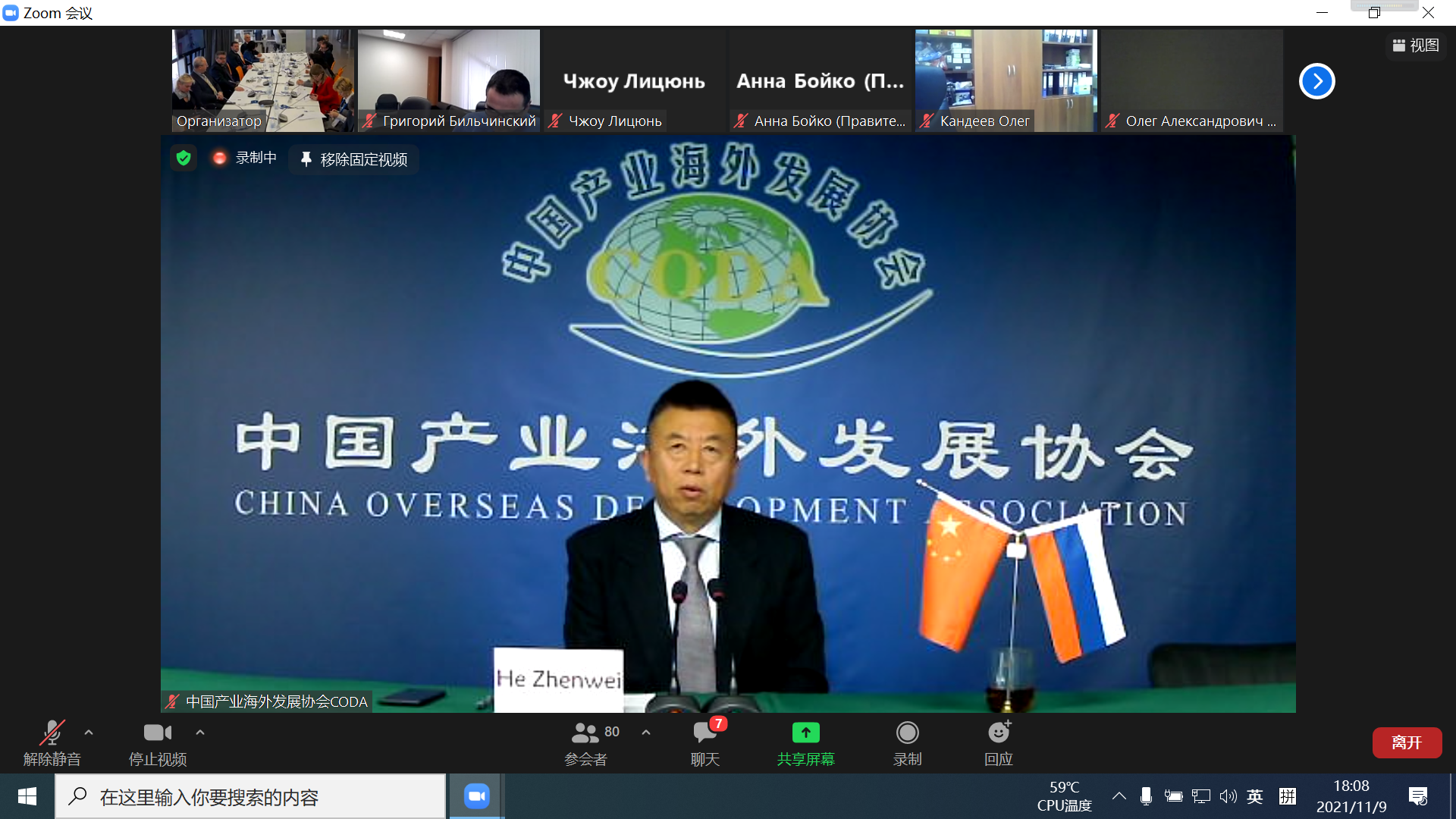Expand video options arrow next to 停止视频
Screen dimensions: 1456x819
(200, 733)
